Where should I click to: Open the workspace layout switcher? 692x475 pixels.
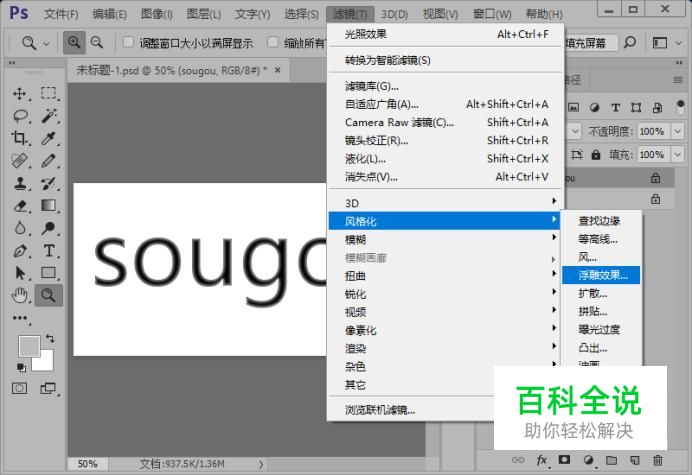click(x=667, y=43)
